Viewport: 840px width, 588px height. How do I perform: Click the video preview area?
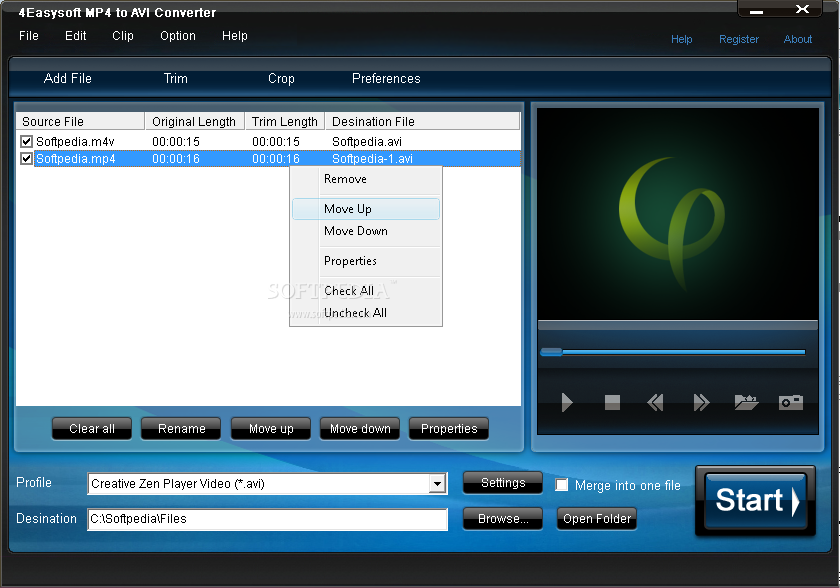click(678, 214)
